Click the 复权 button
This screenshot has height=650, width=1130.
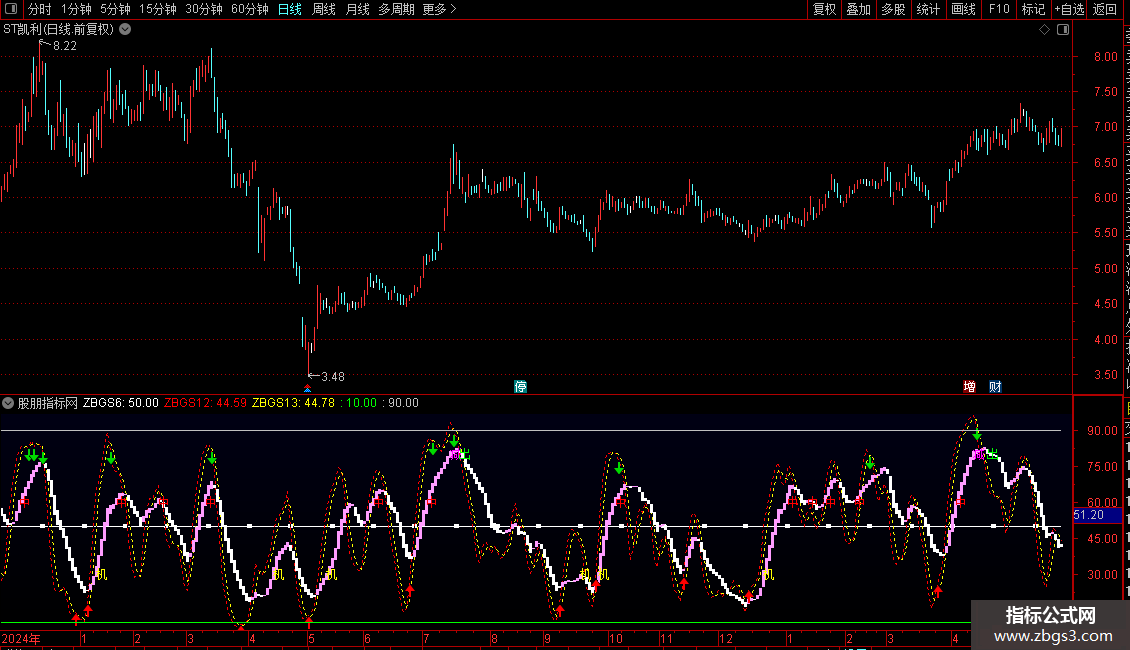tap(824, 9)
